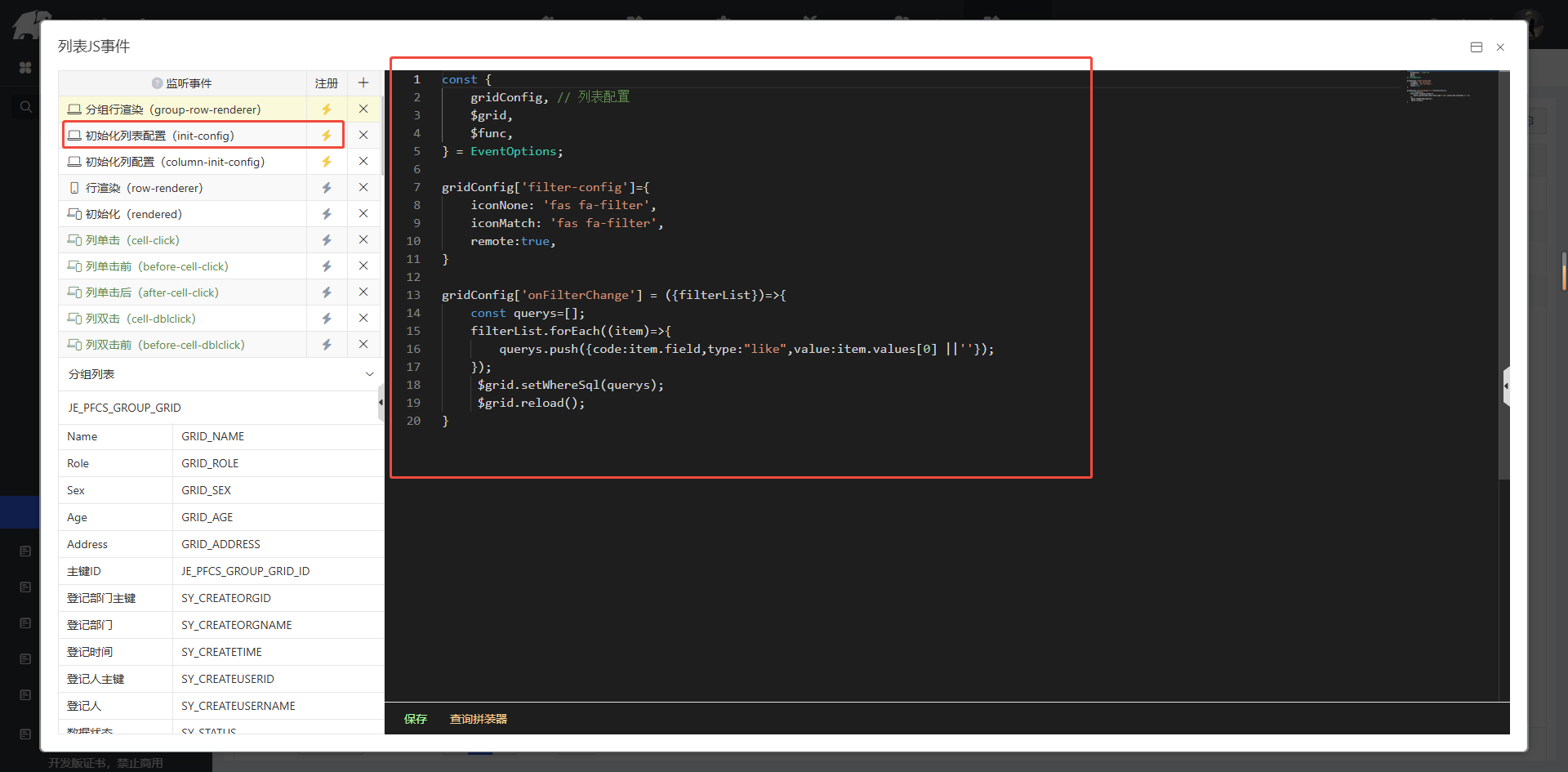Collapse left panel via splitter arrow
Image resolution: width=1568 pixels, height=772 pixels.
coord(381,403)
